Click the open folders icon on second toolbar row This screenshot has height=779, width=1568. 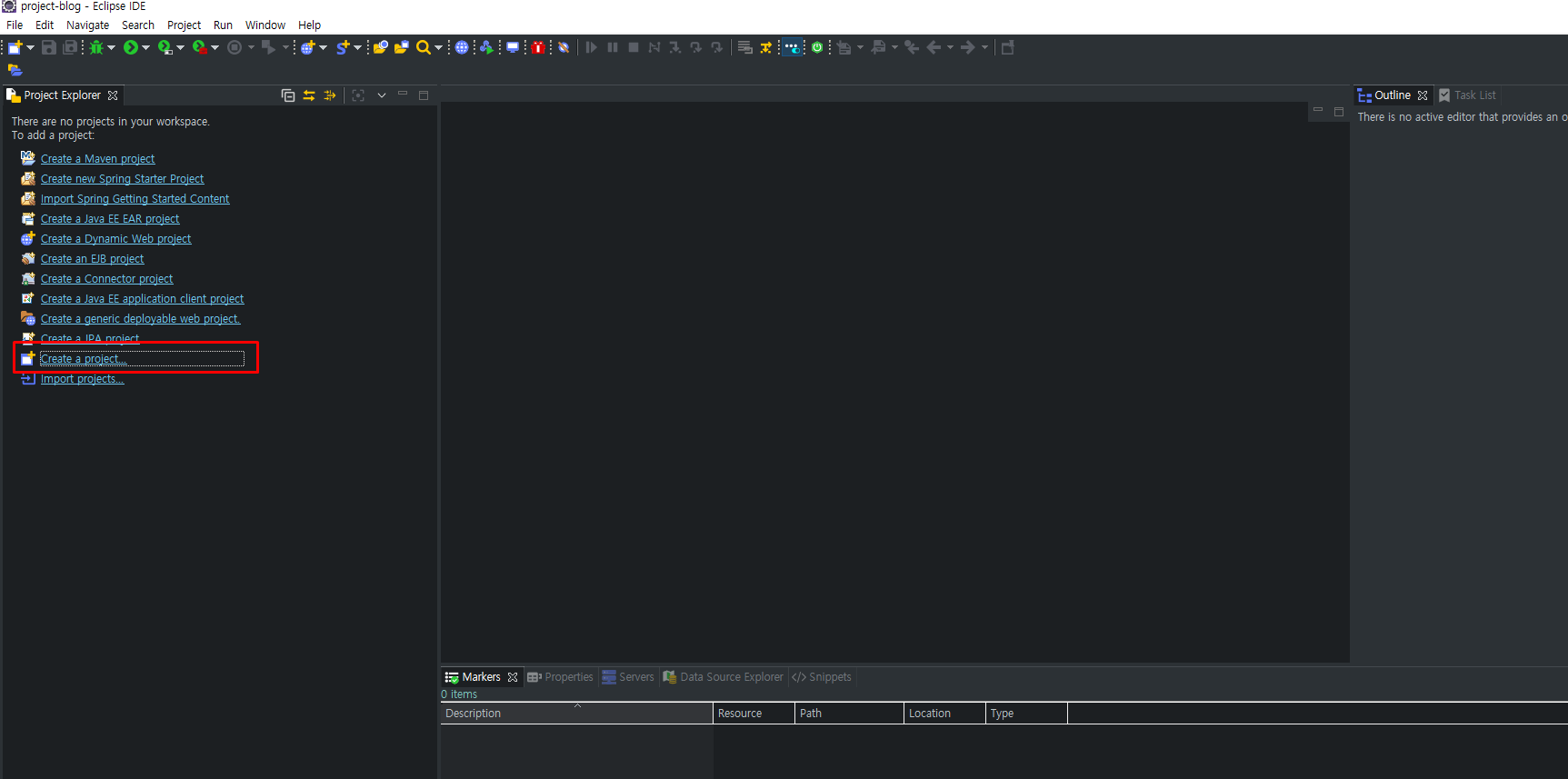coord(15,70)
